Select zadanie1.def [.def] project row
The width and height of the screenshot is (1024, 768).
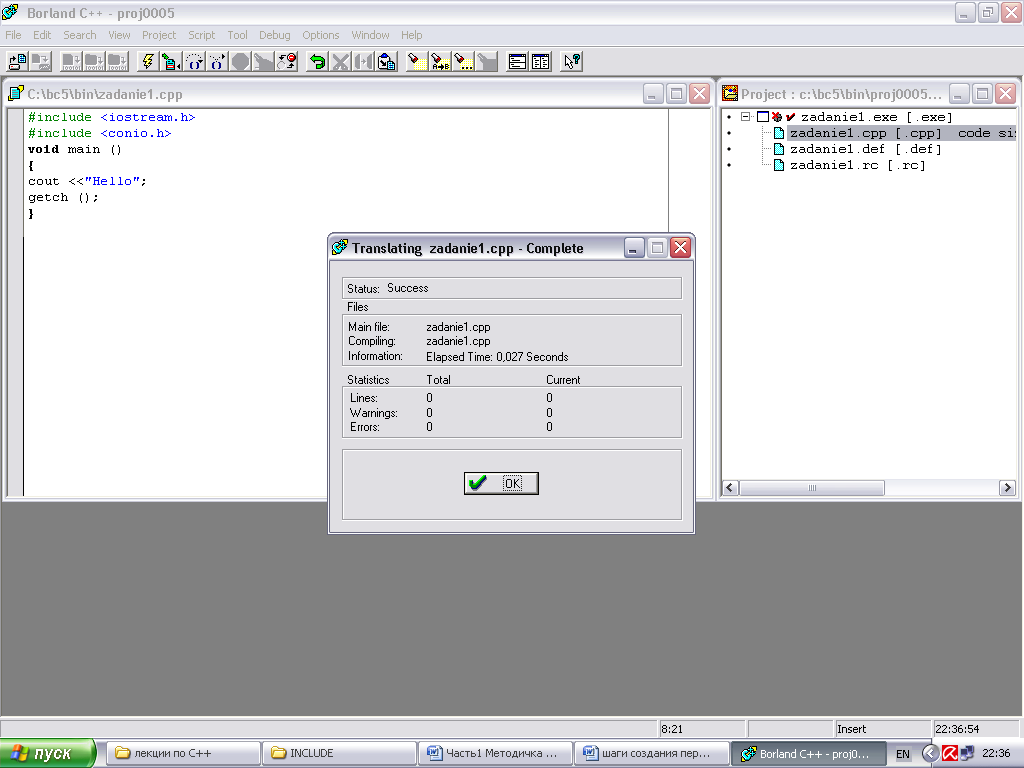865,149
